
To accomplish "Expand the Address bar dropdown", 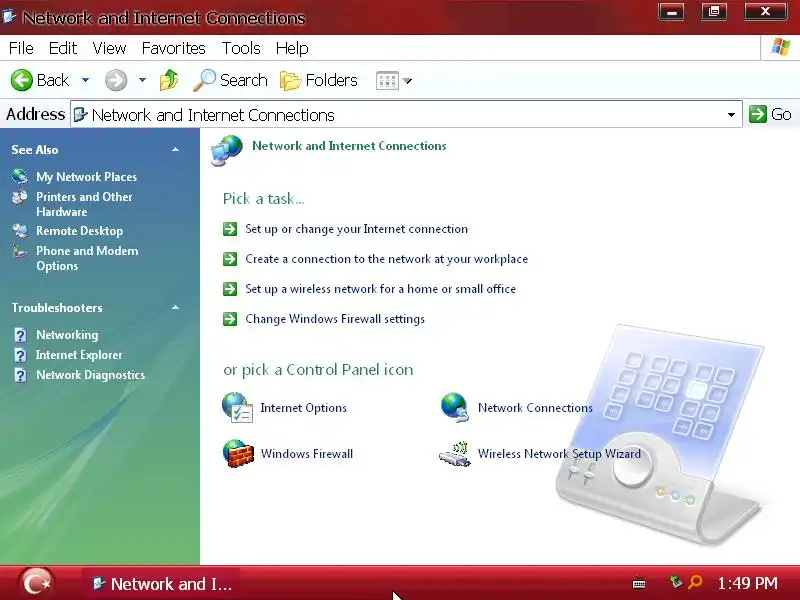I will (731, 115).
